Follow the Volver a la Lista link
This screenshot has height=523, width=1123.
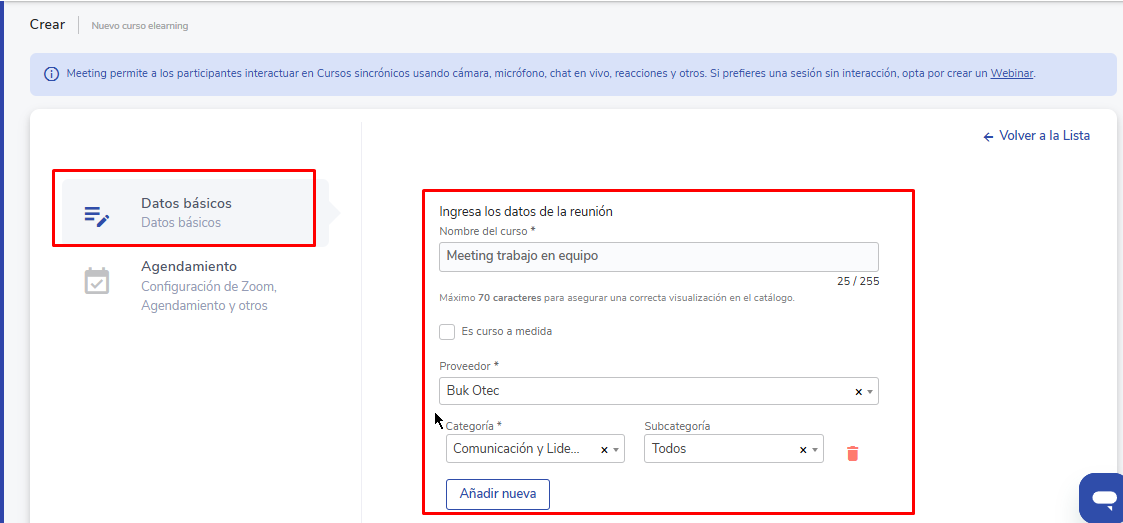coord(1037,136)
